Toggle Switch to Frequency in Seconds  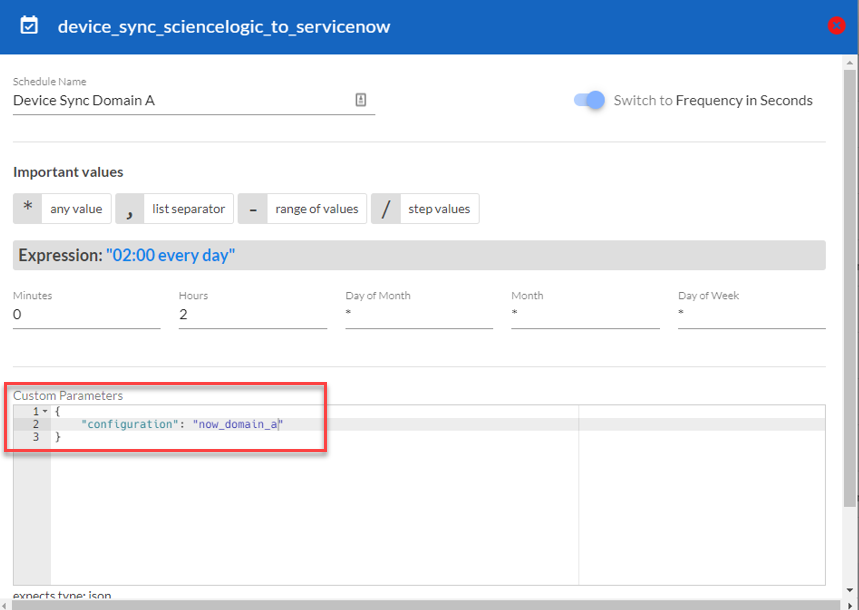click(x=589, y=100)
